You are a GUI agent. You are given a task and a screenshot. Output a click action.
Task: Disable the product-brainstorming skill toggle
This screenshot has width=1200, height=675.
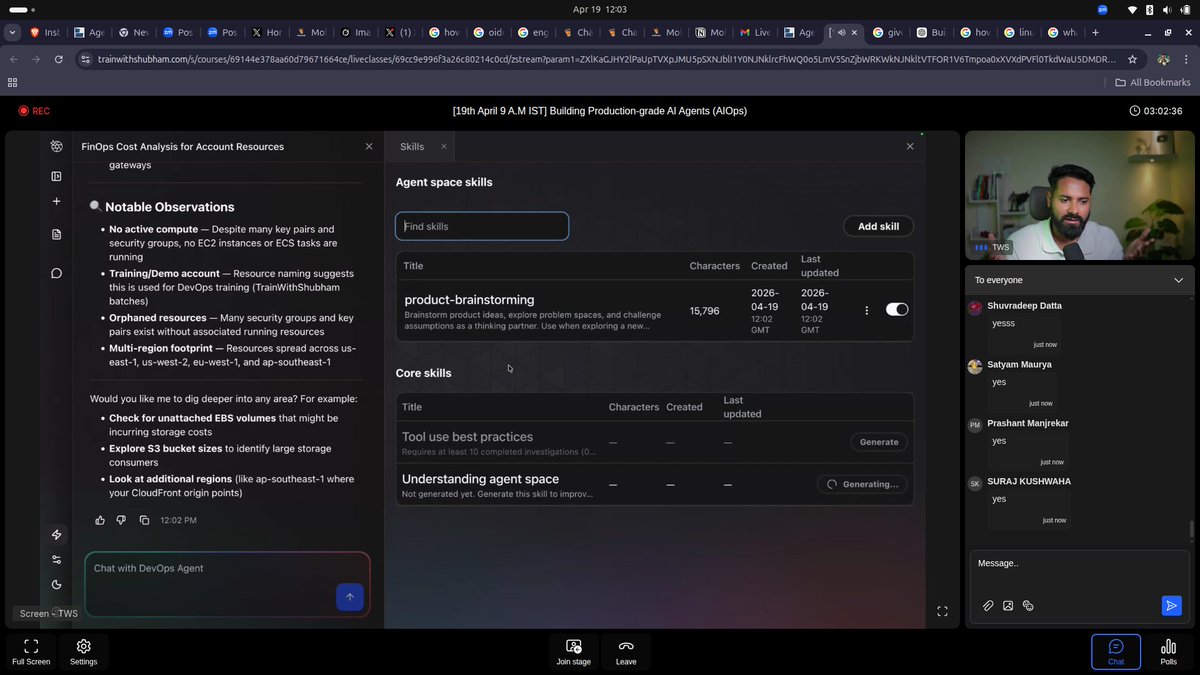coord(897,310)
